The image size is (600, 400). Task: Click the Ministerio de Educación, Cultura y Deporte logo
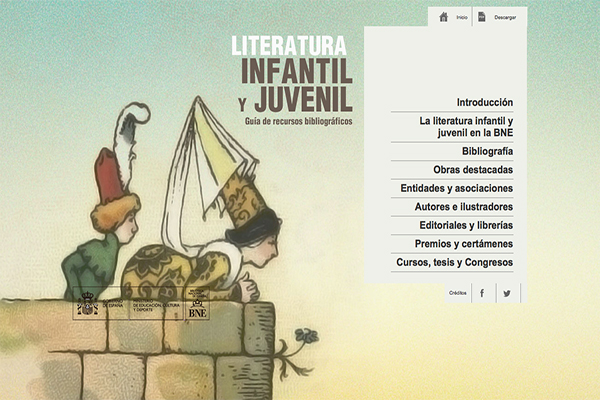click(156, 305)
